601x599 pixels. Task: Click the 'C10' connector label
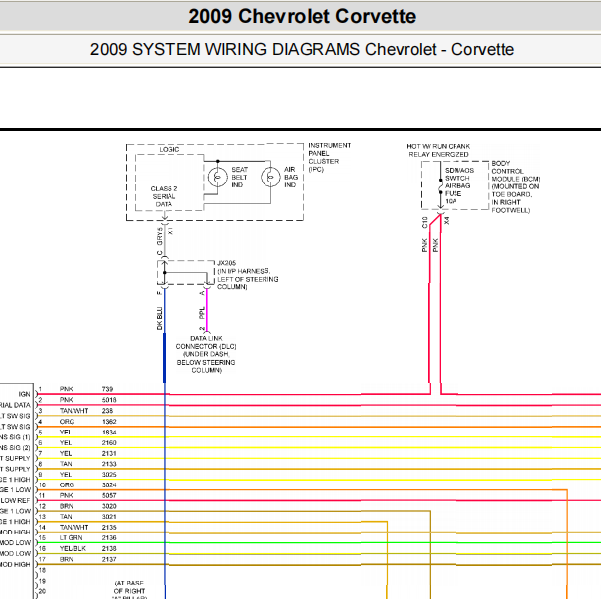pos(424,222)
